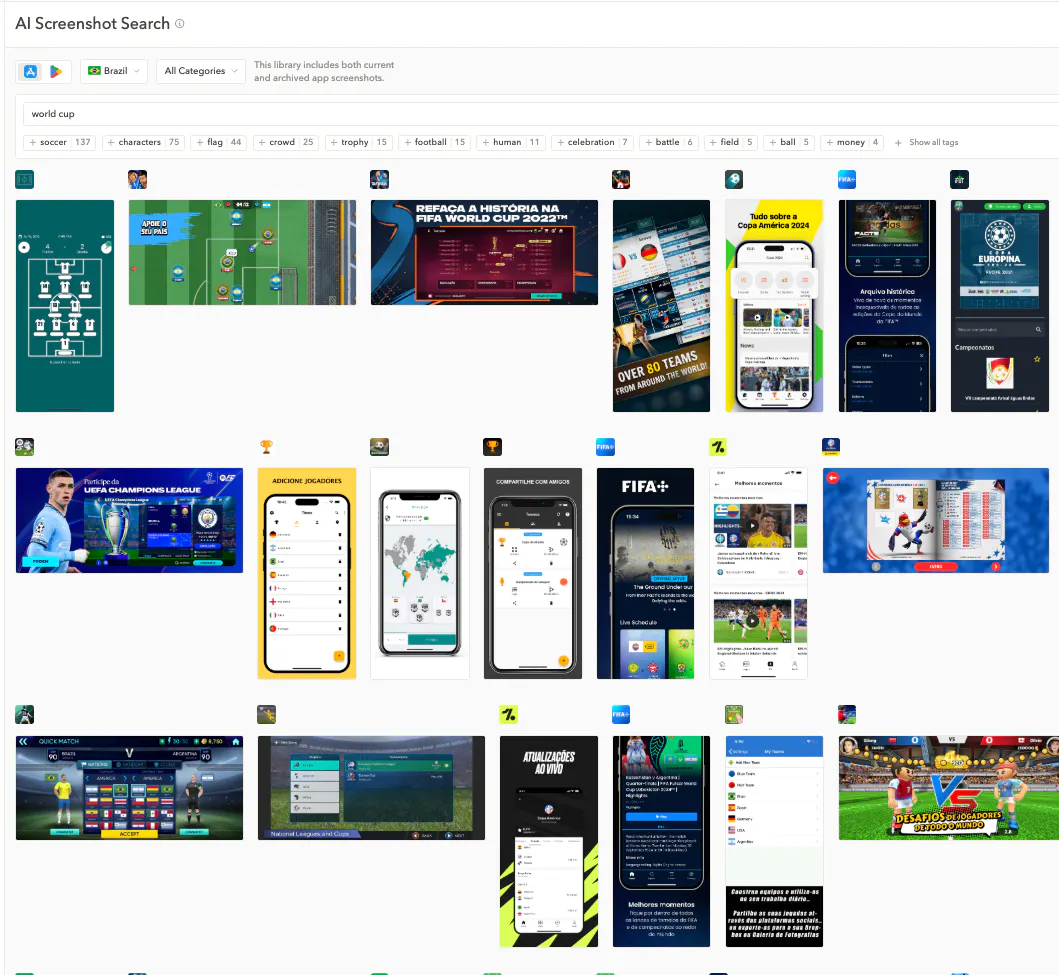This screenshot has height=975, width=1059.
Task: Open the app icon above Quick Match screenshot
Action: point(24,714)
